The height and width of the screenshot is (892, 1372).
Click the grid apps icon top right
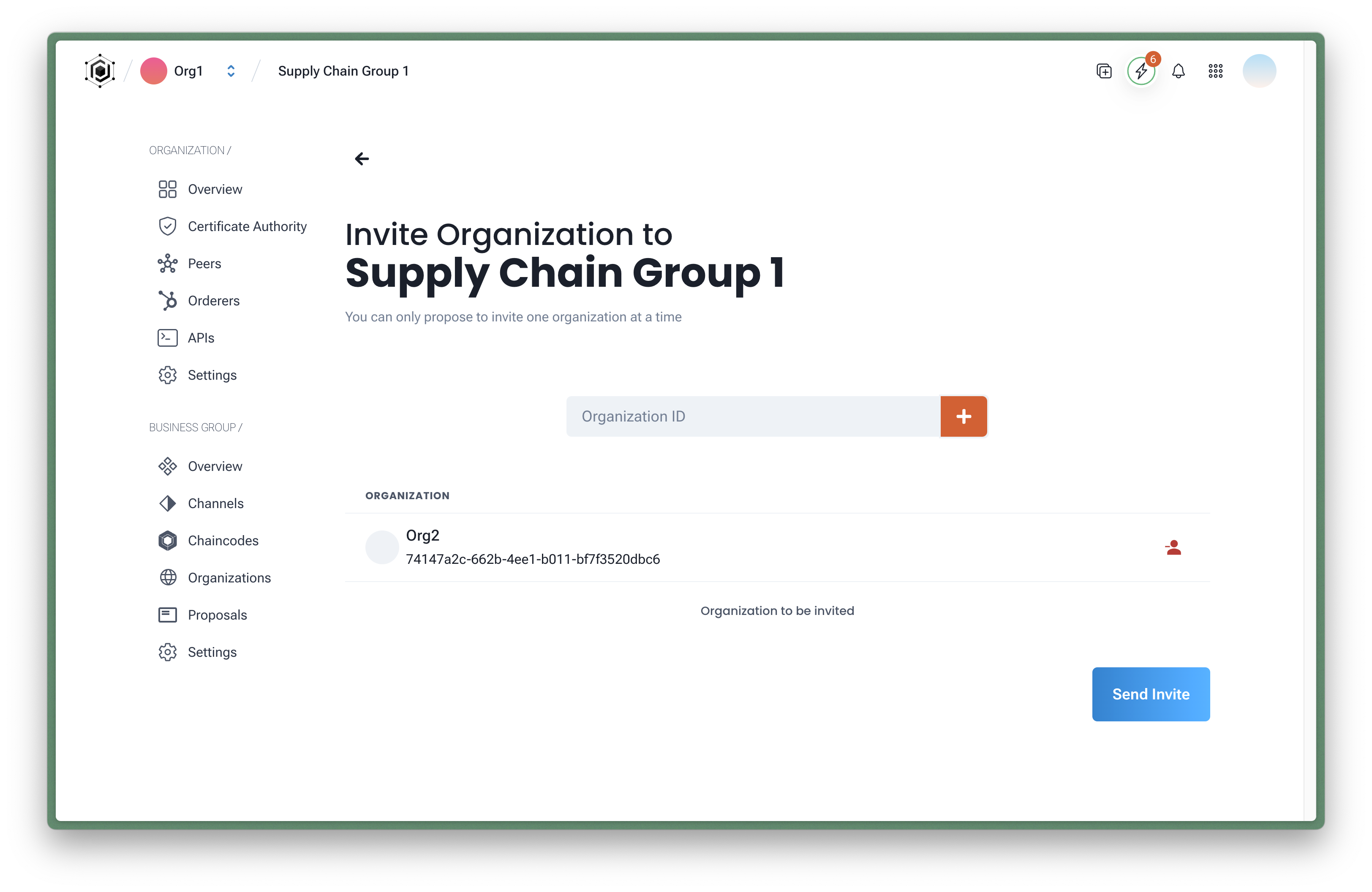click(1216, 71)
